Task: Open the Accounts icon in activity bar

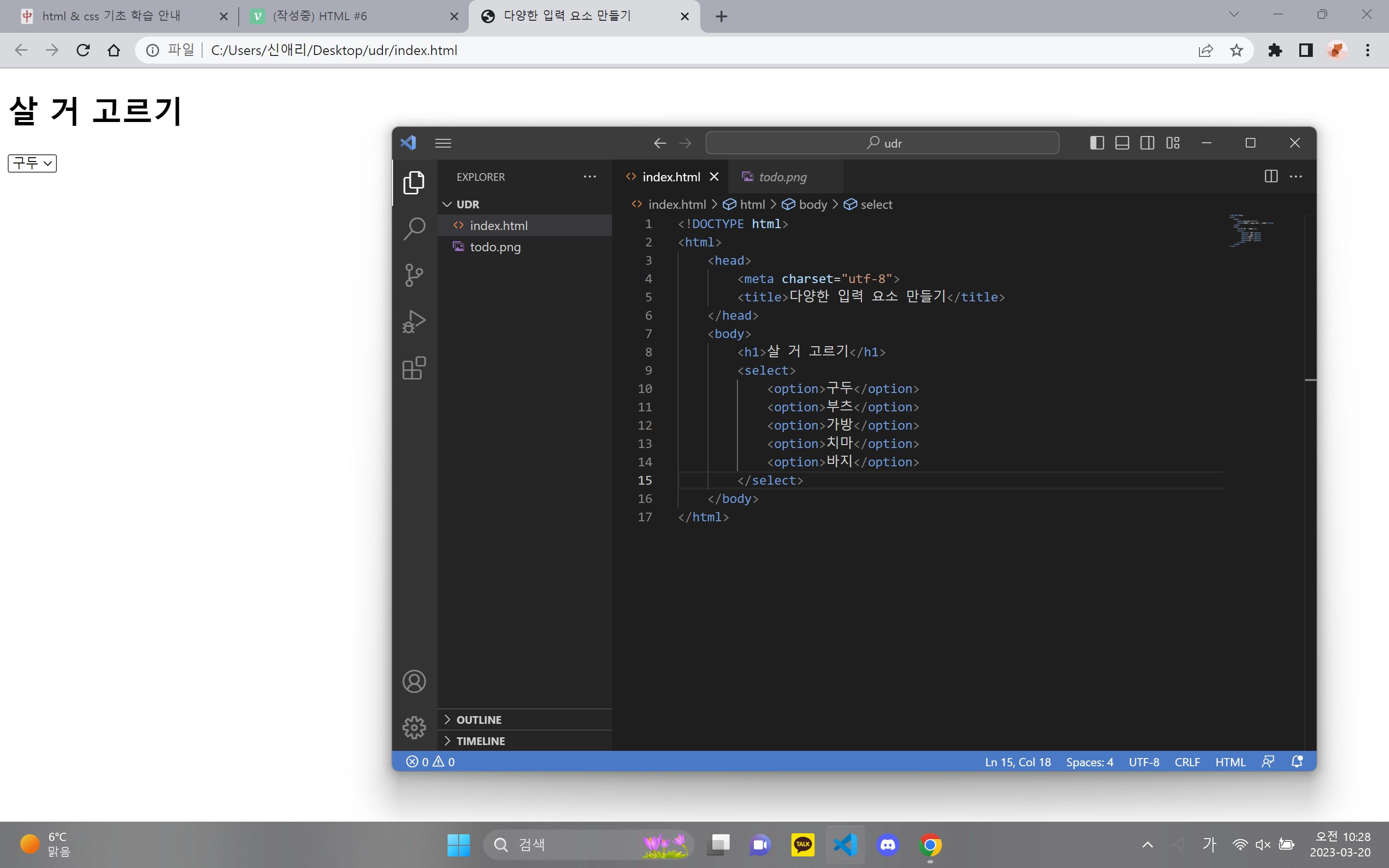Action: 414,681
